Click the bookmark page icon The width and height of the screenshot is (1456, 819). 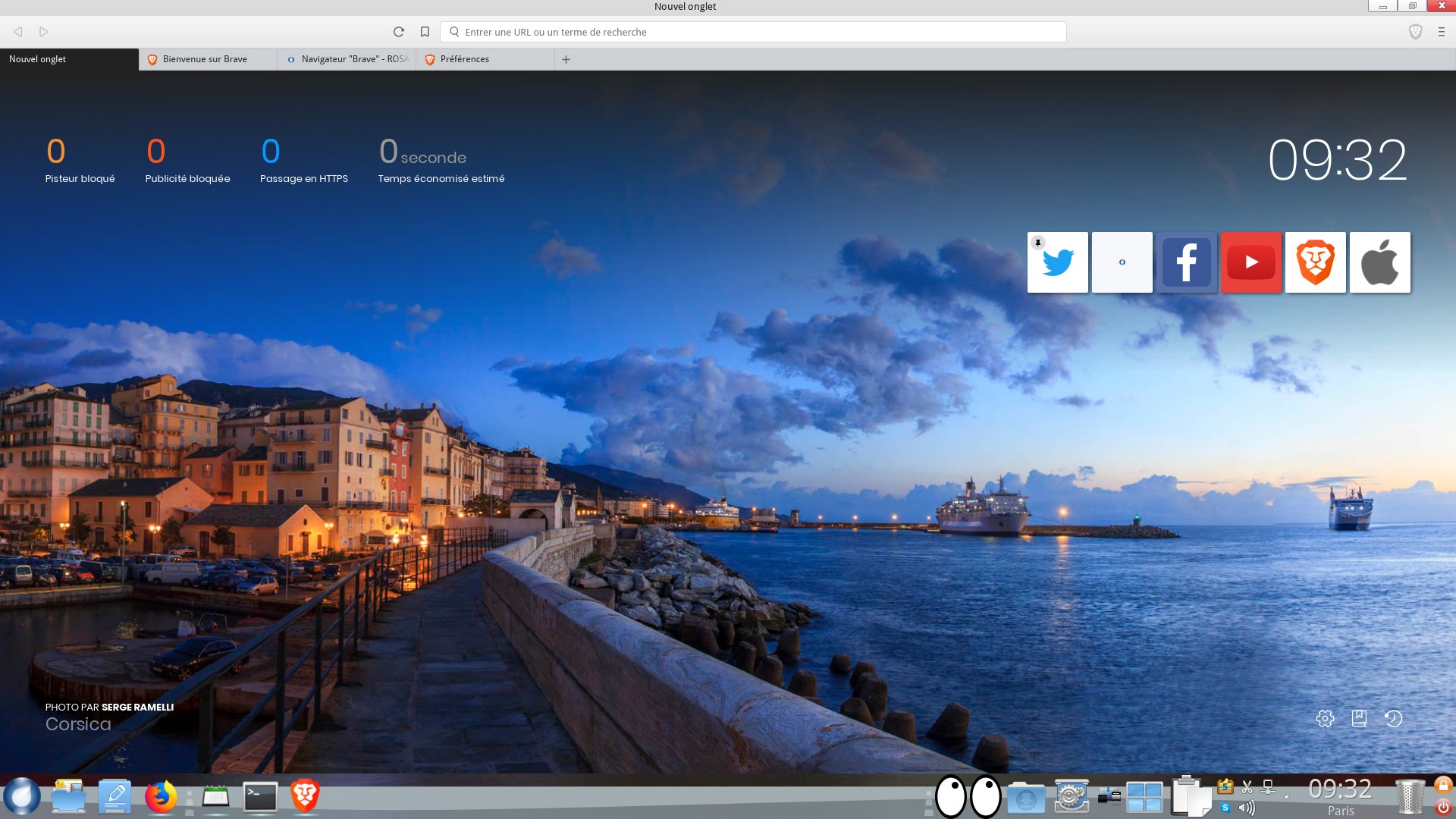[x=425, y=32]
